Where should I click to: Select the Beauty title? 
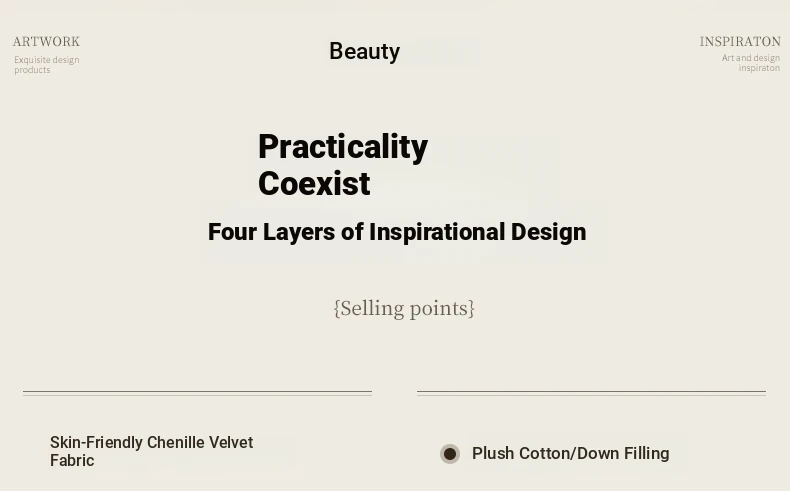click(x=365, y=51)
